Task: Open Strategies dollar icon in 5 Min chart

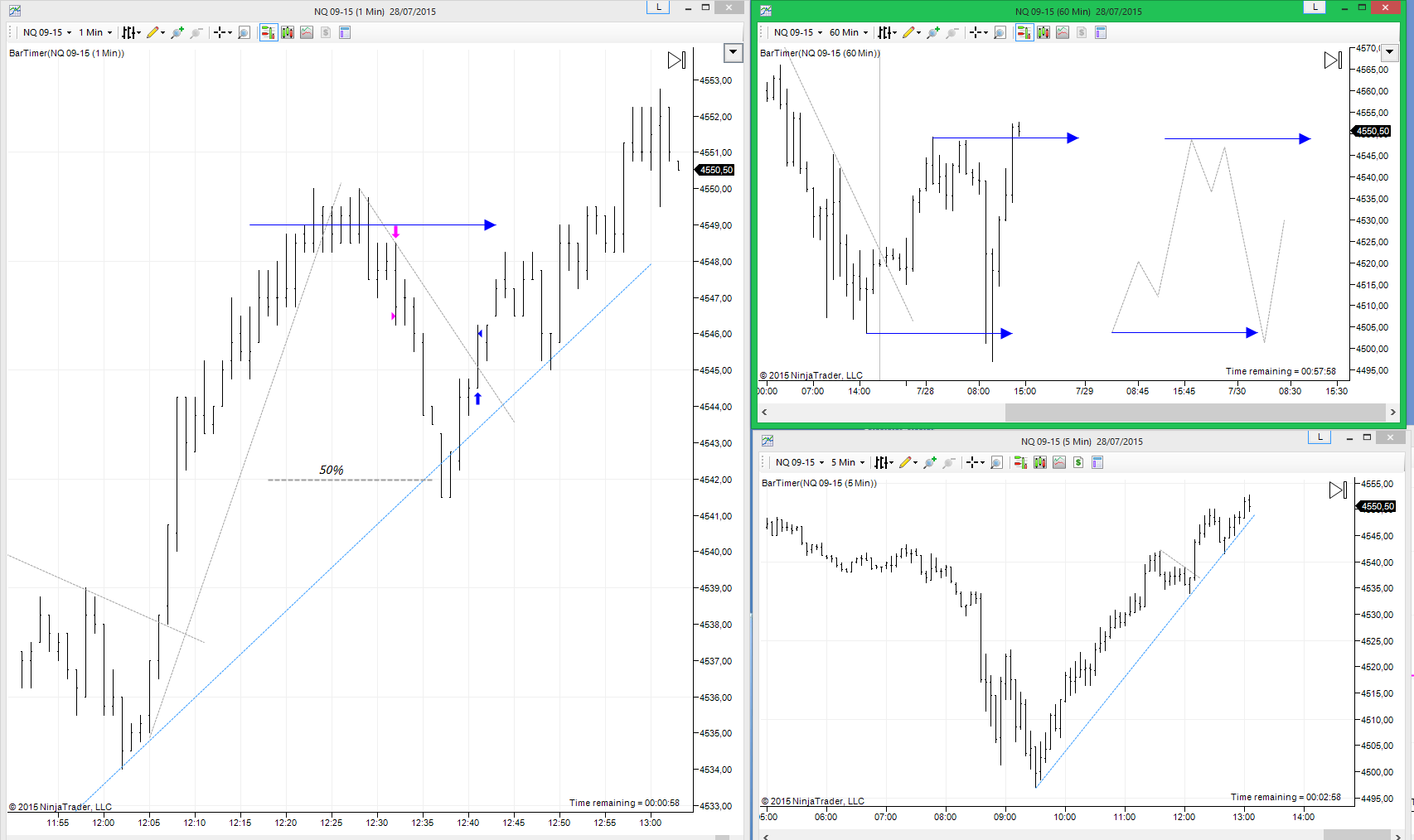Action: pos(1078,462)
